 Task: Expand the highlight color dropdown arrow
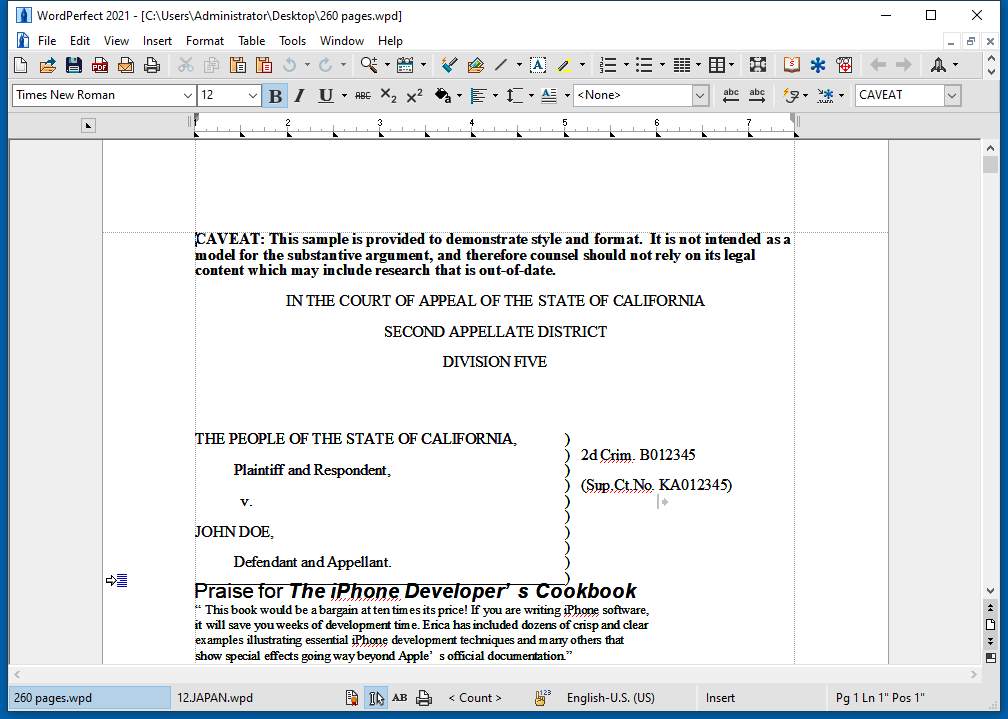(x=582, y=65)
